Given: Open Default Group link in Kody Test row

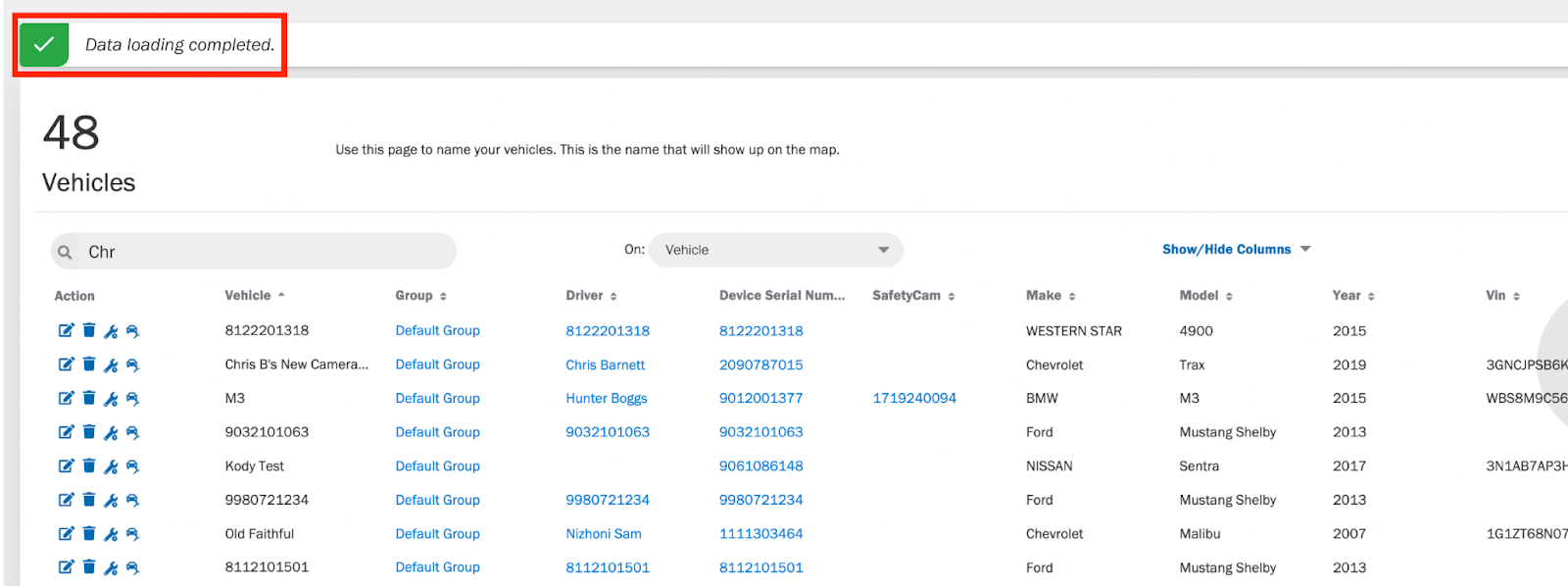Looking at the screenshot, I should [x=437, y=465].
